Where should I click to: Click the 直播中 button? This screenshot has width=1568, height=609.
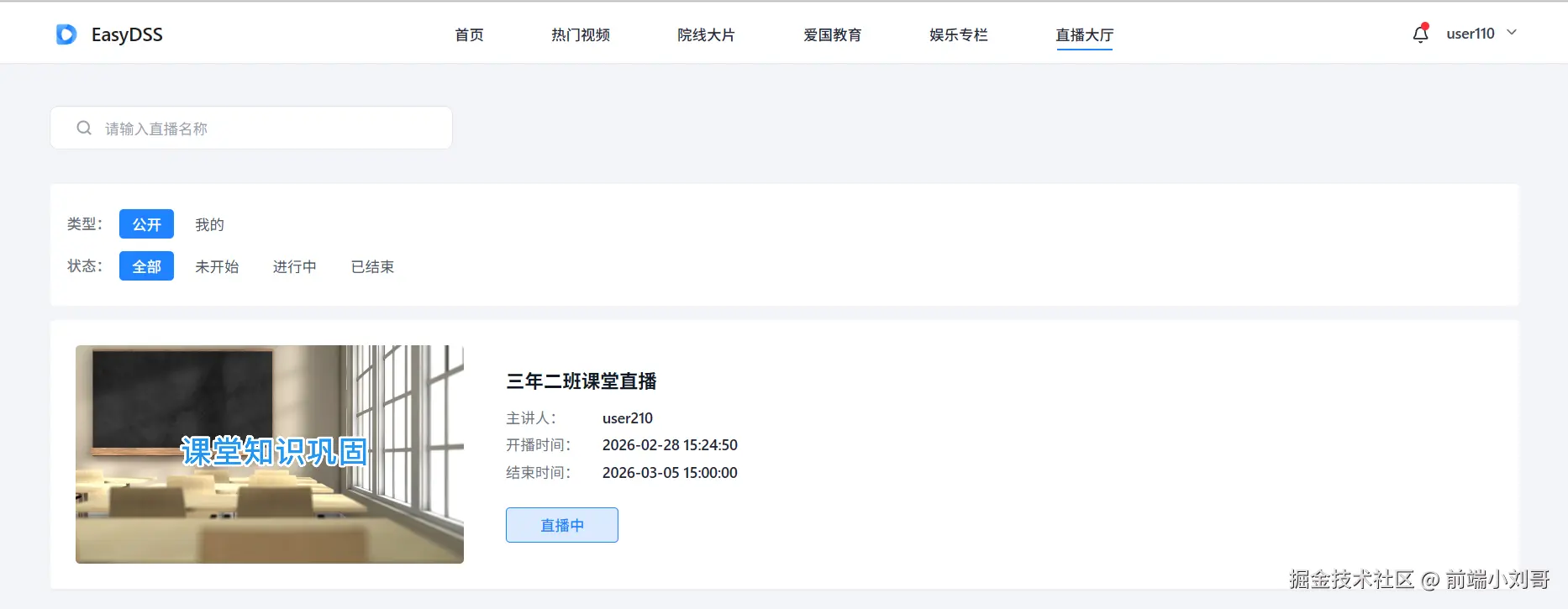[562, 525]
